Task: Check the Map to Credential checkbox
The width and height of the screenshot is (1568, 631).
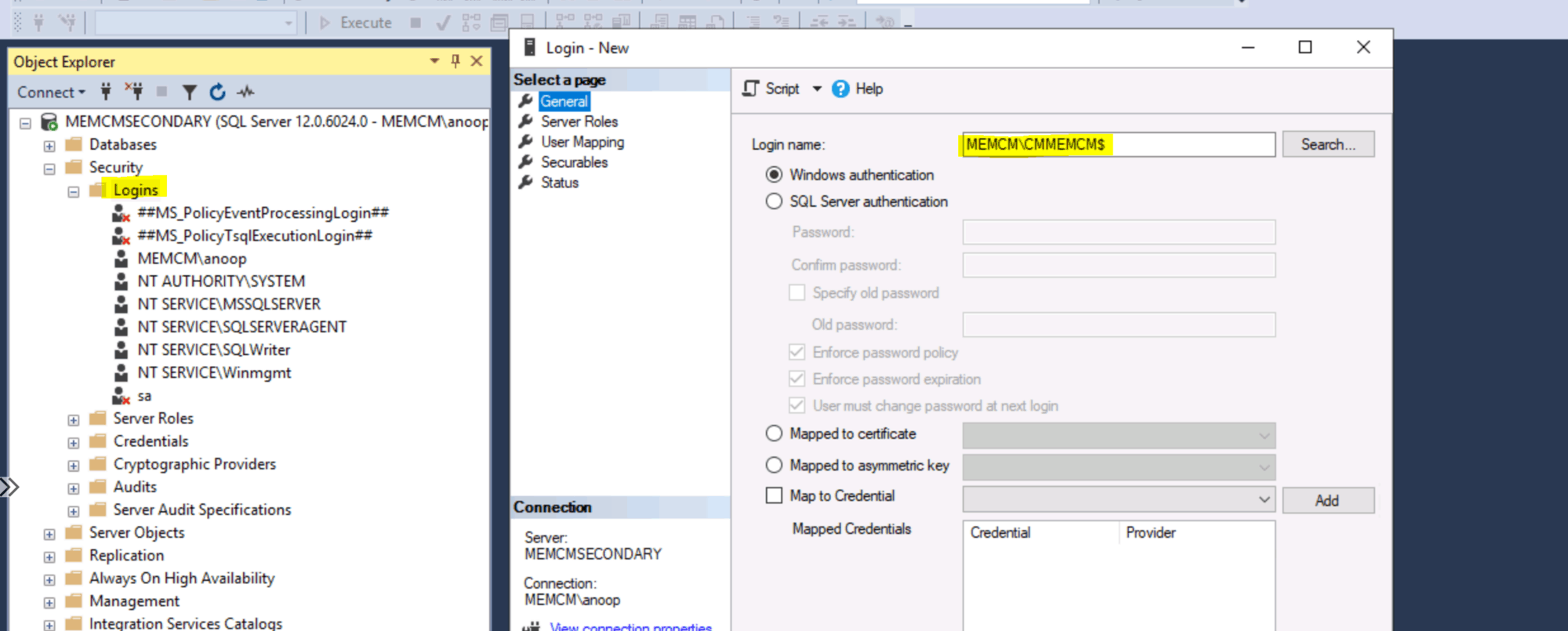Action: click(x=774, y=495)
